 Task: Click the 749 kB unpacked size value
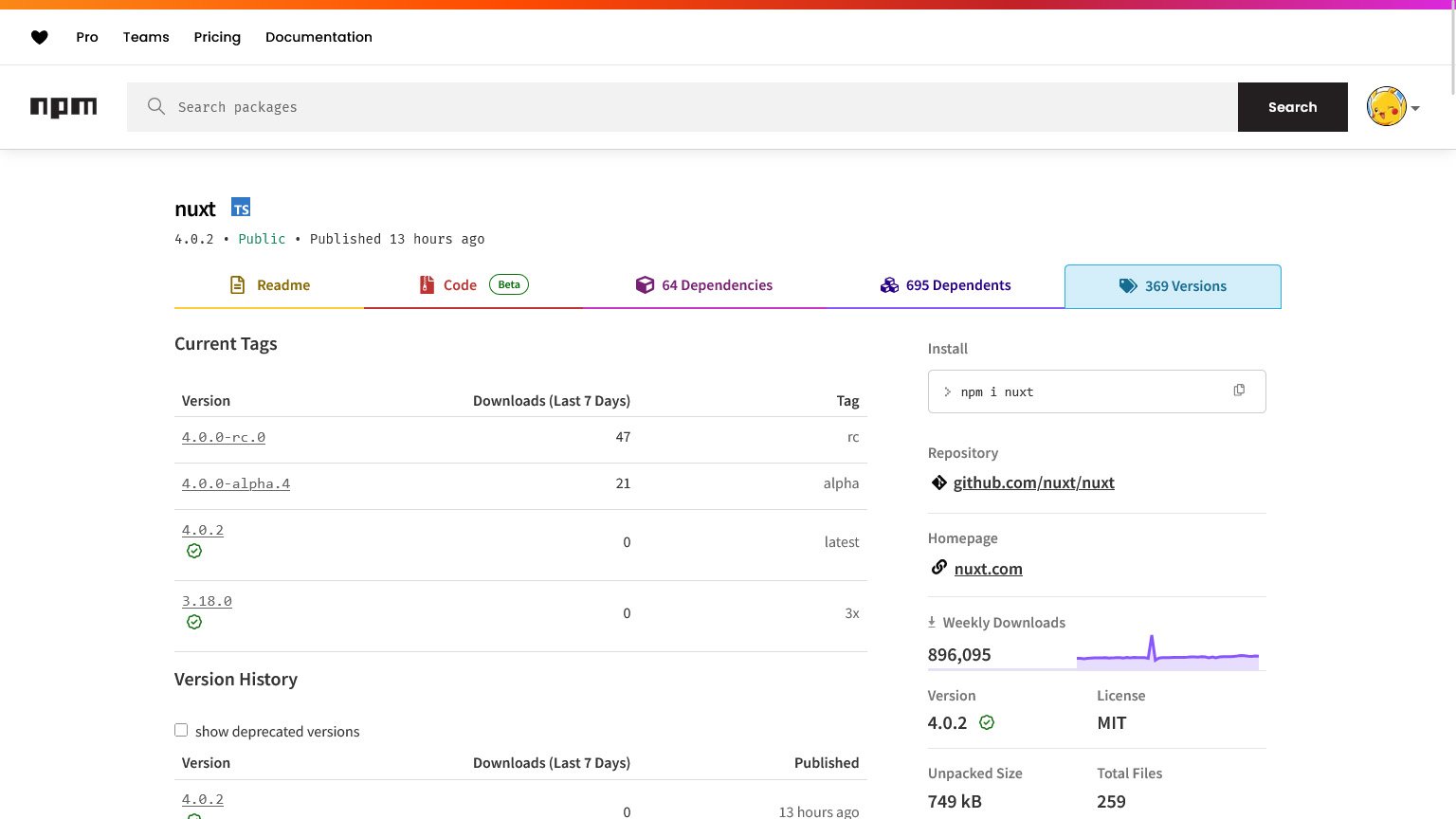tap(955, 801)
